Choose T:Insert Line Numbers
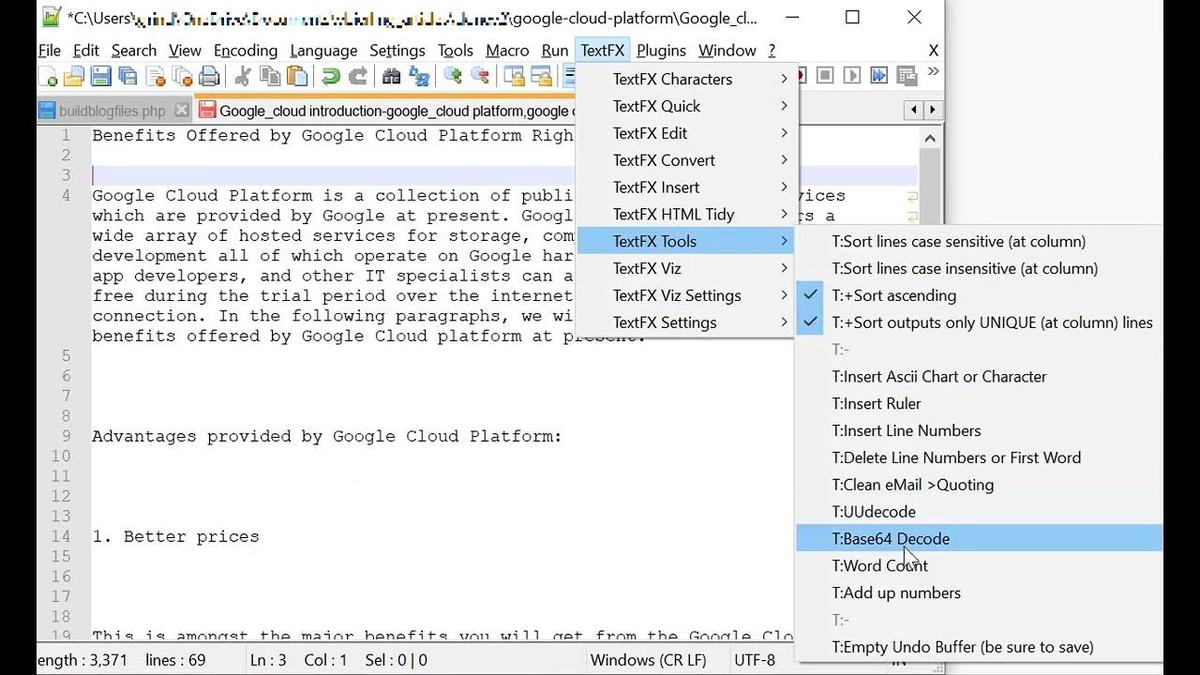 click(x=906, y=430)
